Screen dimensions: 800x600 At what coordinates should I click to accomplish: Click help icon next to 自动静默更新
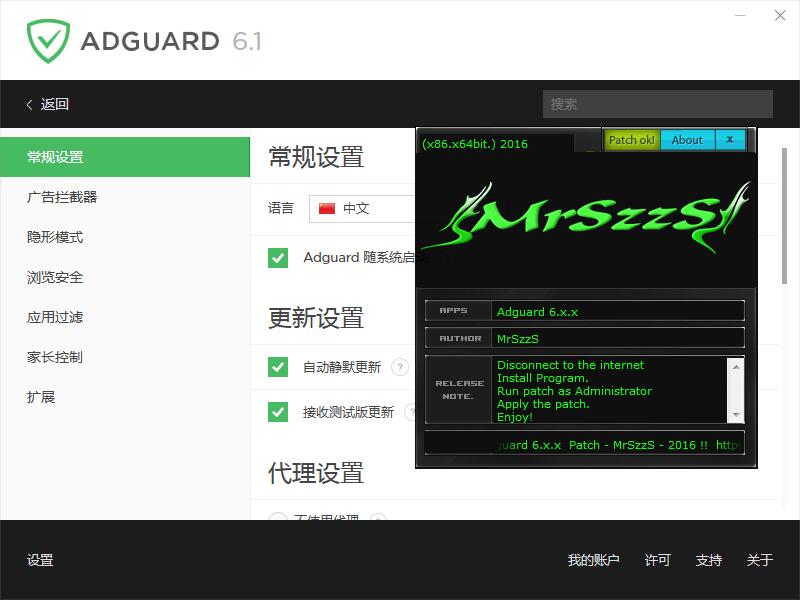point(400,367)
